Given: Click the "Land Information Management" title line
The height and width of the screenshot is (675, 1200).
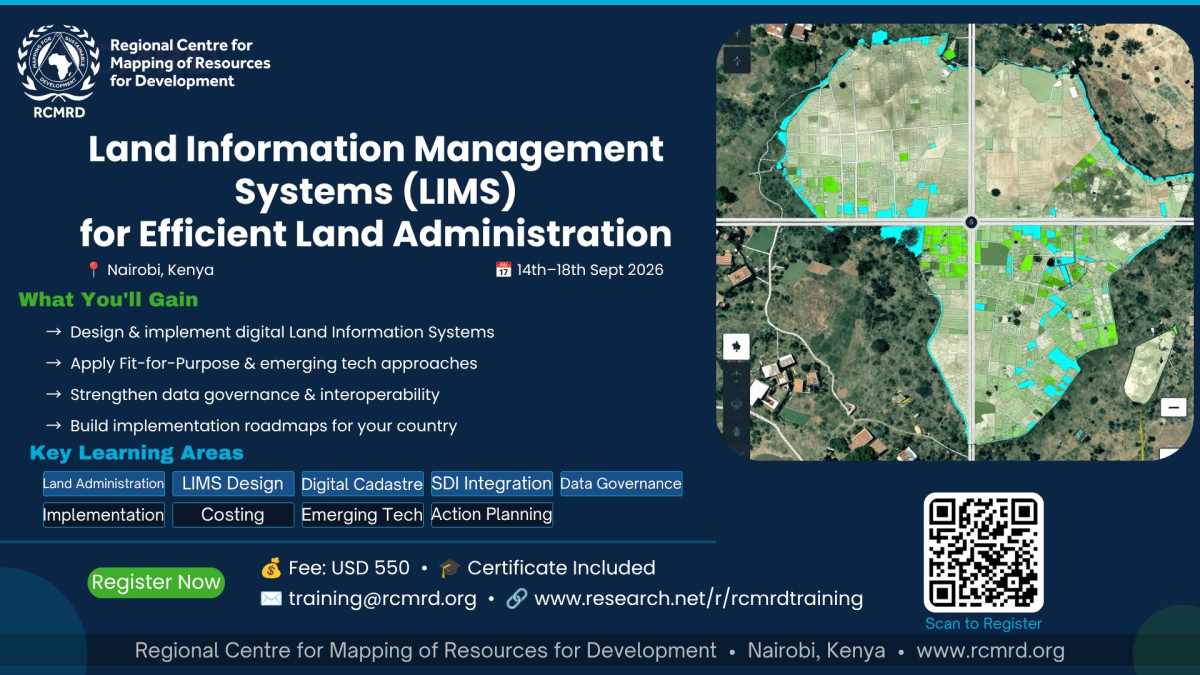Looking at the screenshot, I should click(x=376, y=149).
